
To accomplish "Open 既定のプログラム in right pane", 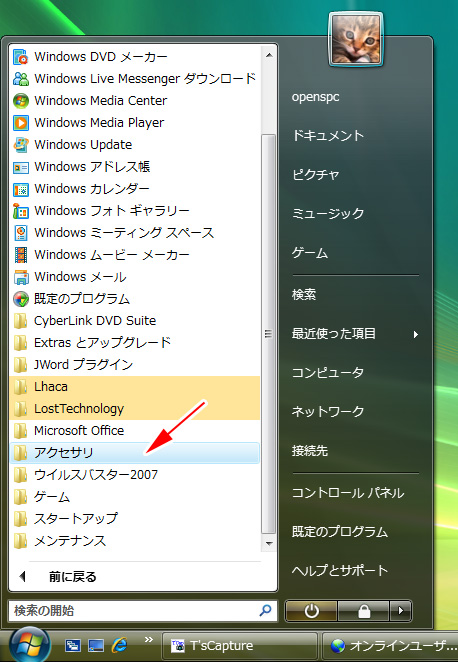I will (x=340, y=532).
